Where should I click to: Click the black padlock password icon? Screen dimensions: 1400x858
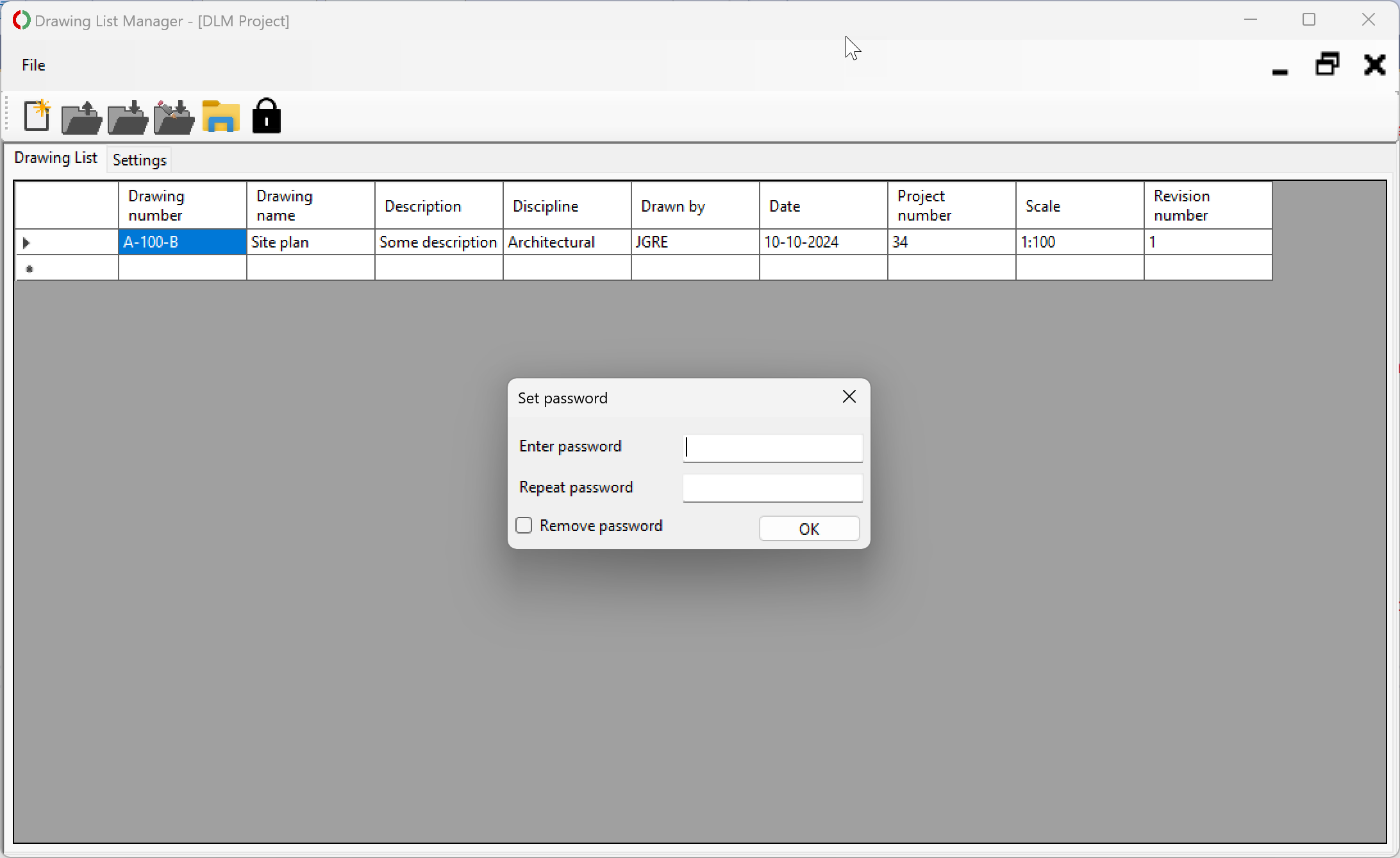(267, 116)
